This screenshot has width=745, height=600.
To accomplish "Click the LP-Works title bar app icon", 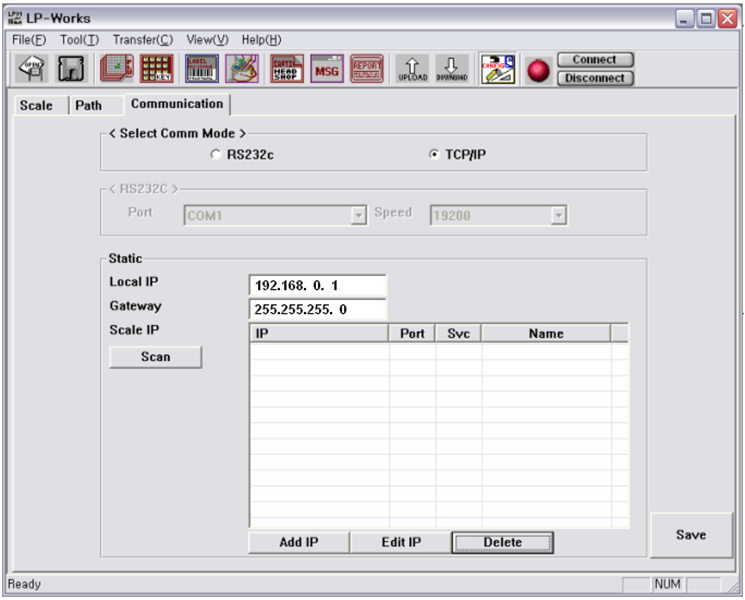I will pos(15,18).
